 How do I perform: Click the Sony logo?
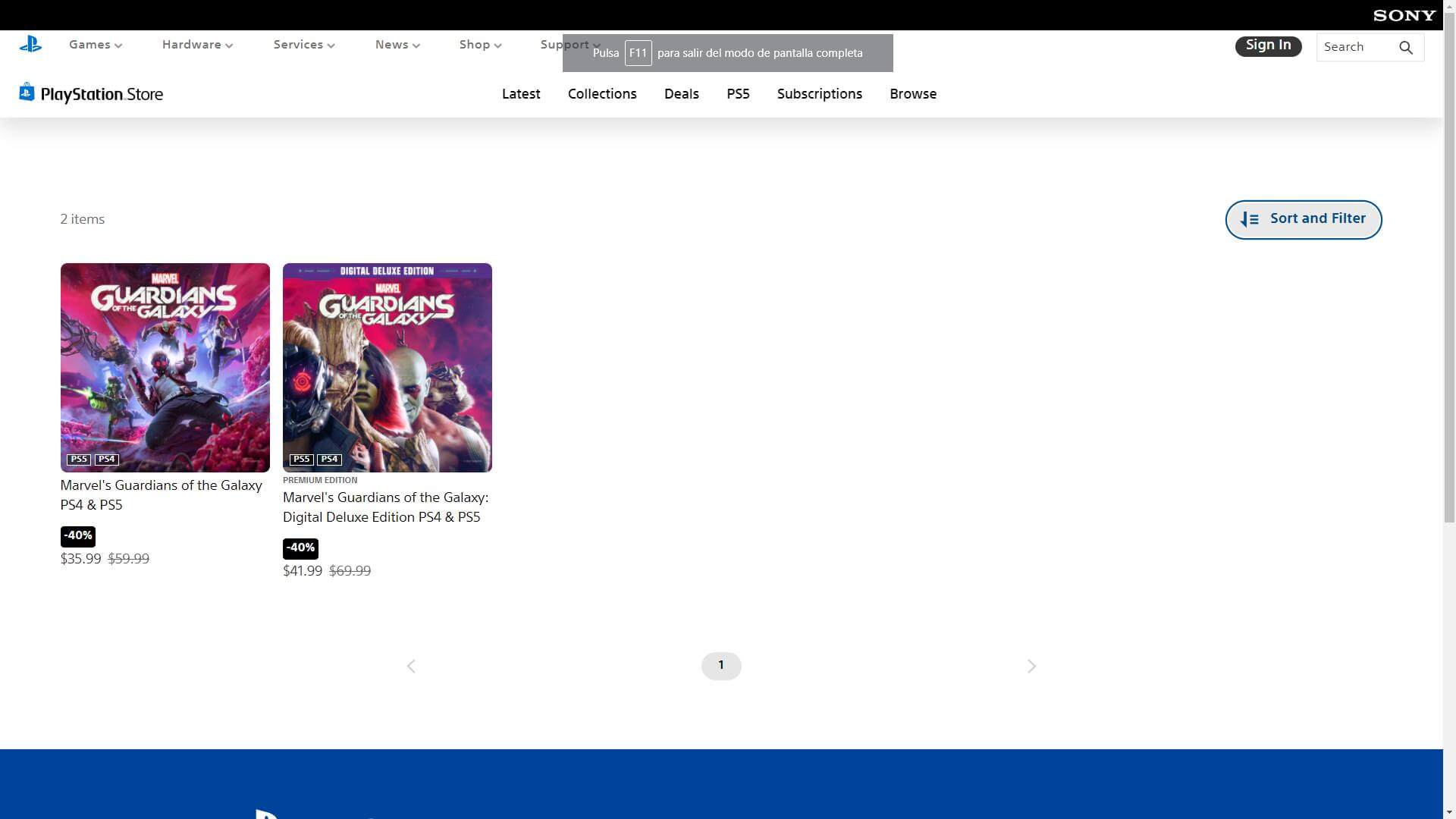click(1404, 15)
